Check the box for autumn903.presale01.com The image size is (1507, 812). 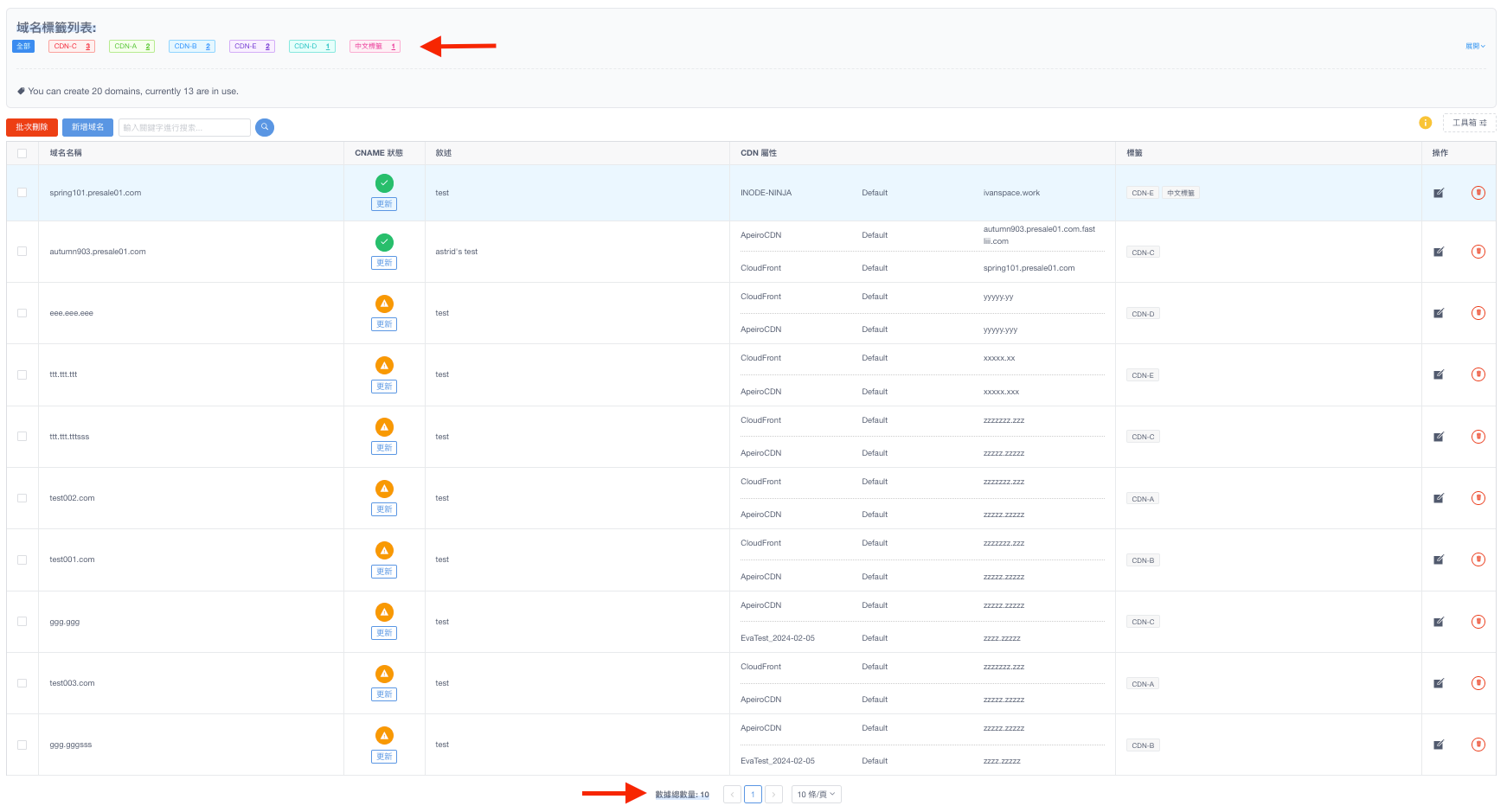(22, 252)
